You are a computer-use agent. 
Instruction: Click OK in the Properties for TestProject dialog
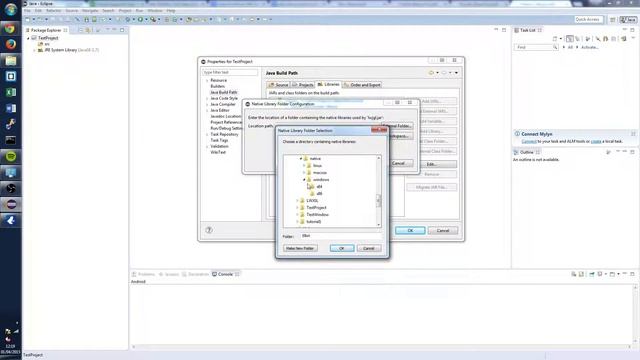coord(410,231)
